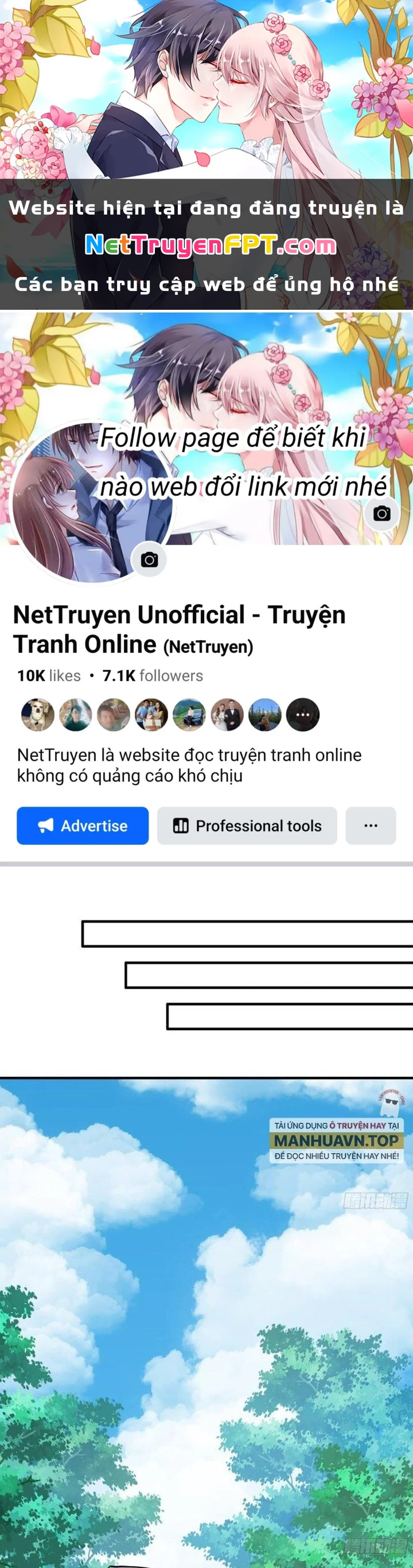Click the ghost mascot icon above MANHUAVN
The image size is (413, 1568).
pos(391,1101)
